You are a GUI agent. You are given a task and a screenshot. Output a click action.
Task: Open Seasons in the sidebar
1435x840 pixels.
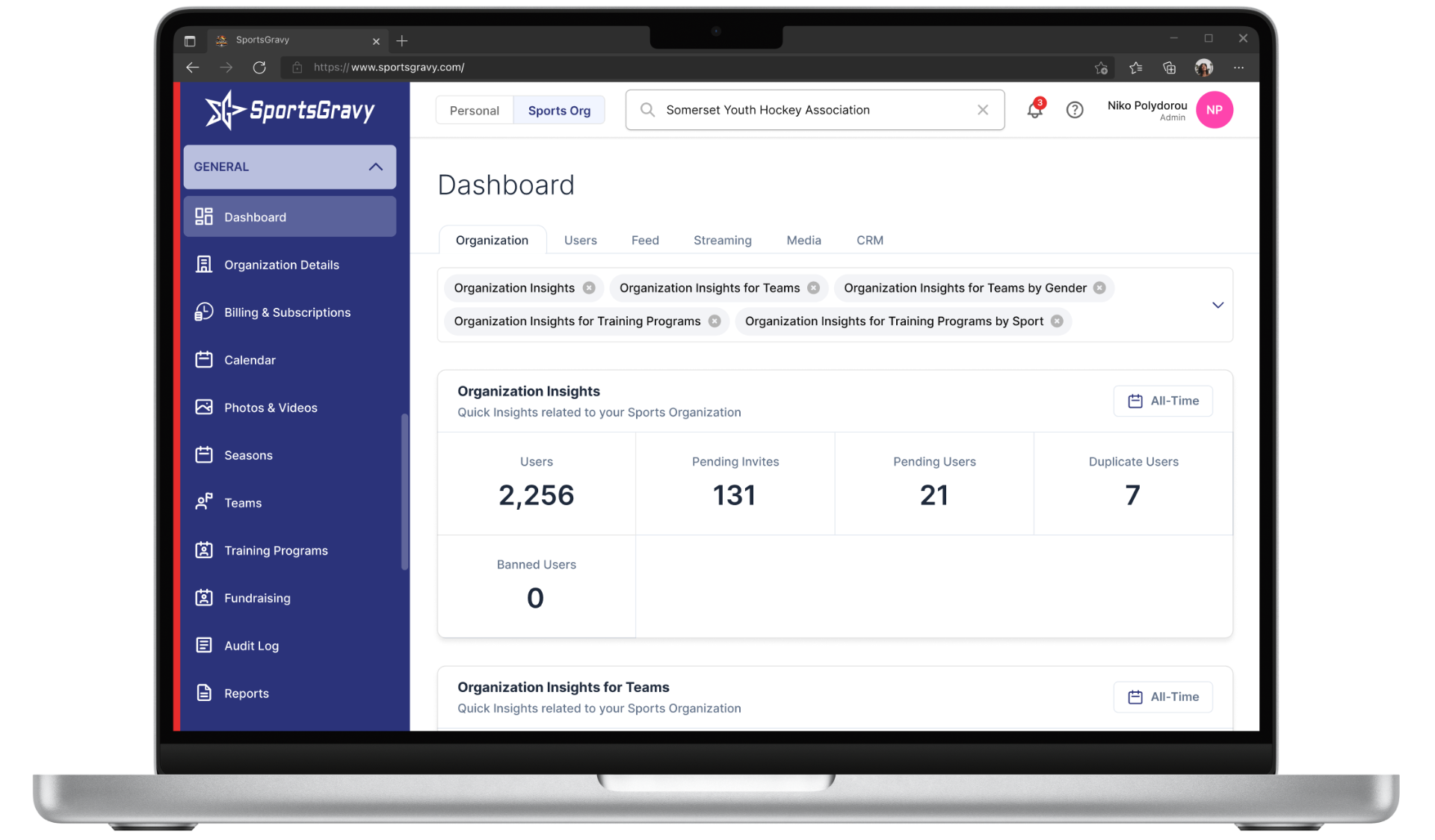click(x=289, y=455)
